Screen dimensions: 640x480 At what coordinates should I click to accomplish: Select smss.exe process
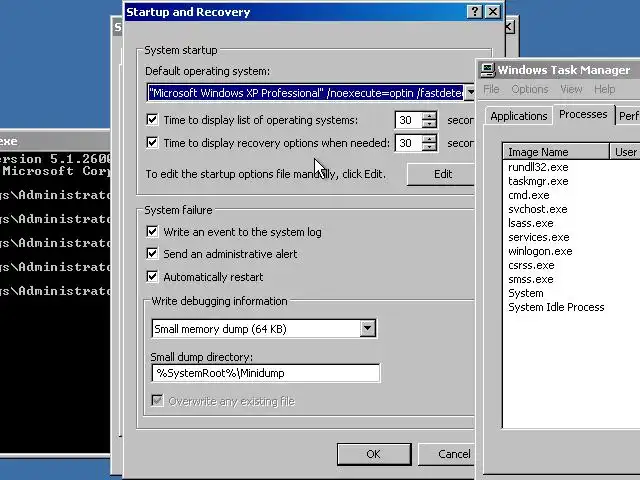pos(531,279)
